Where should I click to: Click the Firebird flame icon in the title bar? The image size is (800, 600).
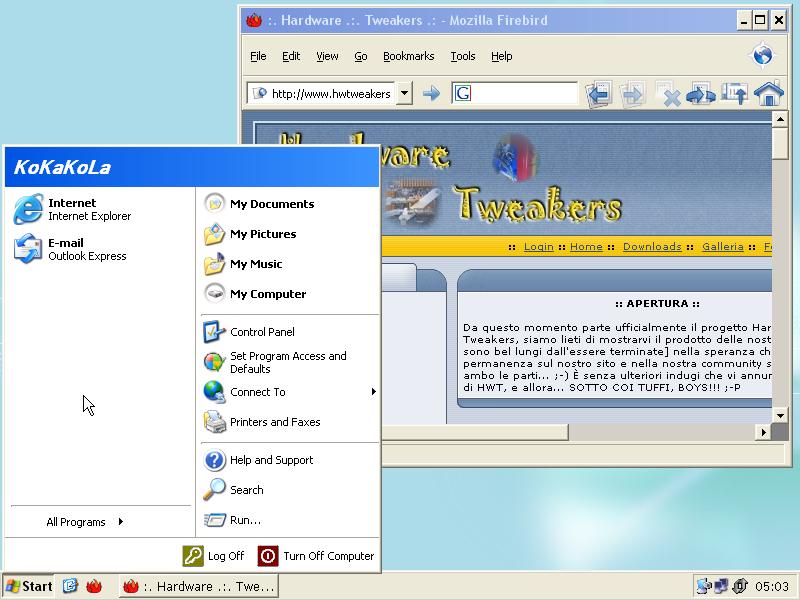254,20
